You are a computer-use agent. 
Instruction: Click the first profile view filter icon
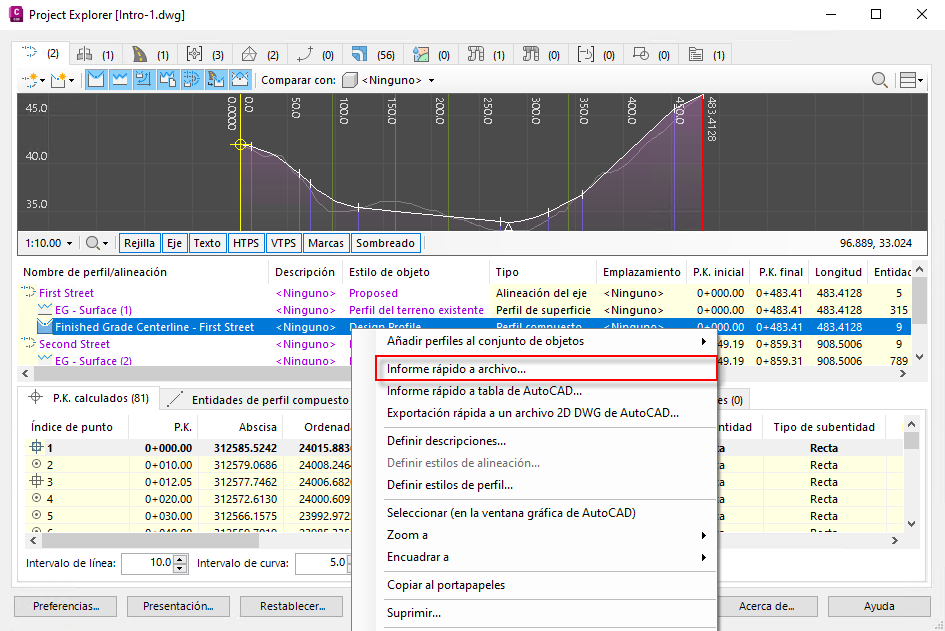tap(96, 80)
